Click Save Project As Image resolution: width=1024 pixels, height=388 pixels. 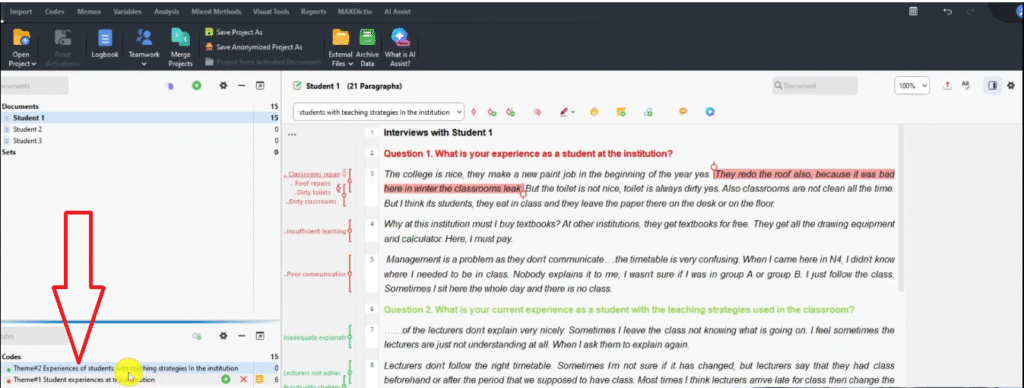(x=233, y=32)
